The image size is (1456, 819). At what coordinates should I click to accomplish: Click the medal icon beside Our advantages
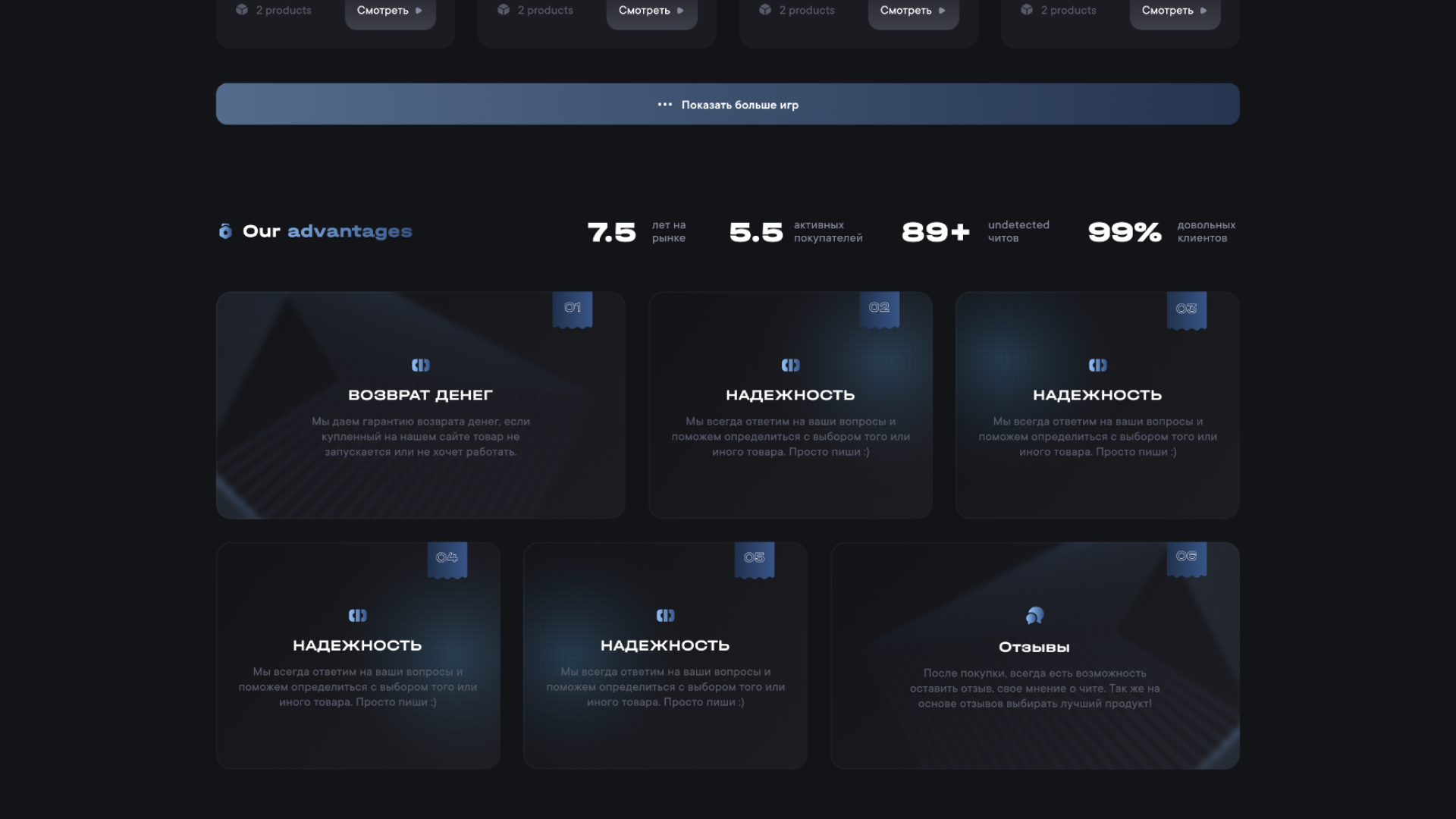pos(225,231)
